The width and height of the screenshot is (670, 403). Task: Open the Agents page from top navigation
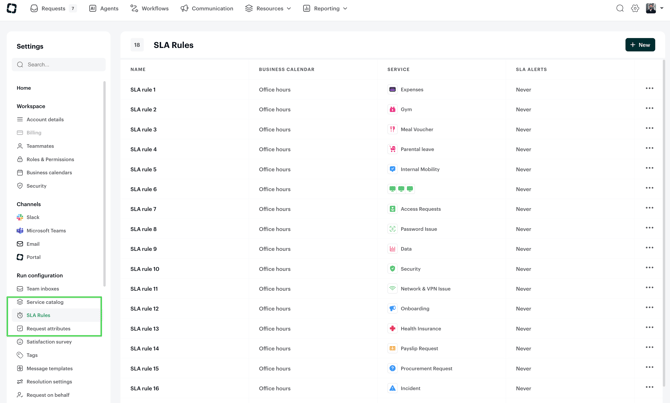click(x=103, y=8)
